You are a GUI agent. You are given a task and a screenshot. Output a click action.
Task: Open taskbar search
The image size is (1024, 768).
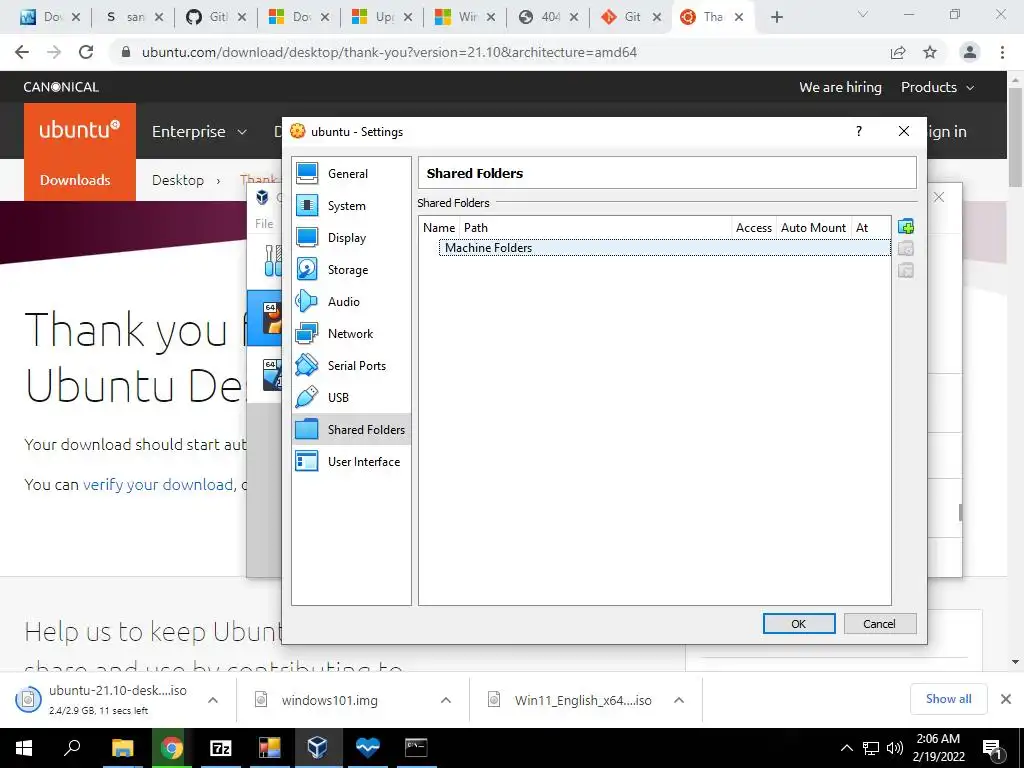pos(72,748)
